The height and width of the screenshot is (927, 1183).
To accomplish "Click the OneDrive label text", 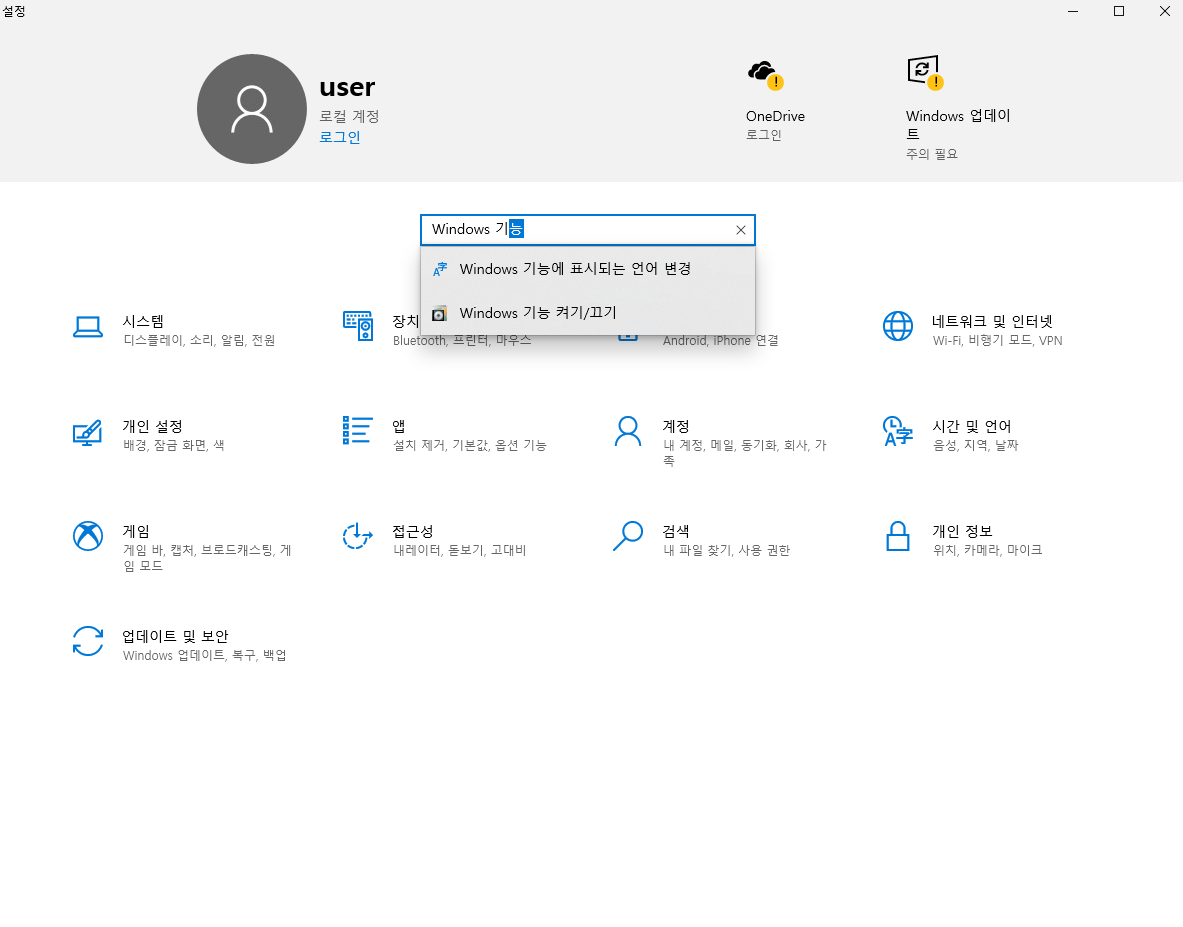I will (x=775, y=116).
